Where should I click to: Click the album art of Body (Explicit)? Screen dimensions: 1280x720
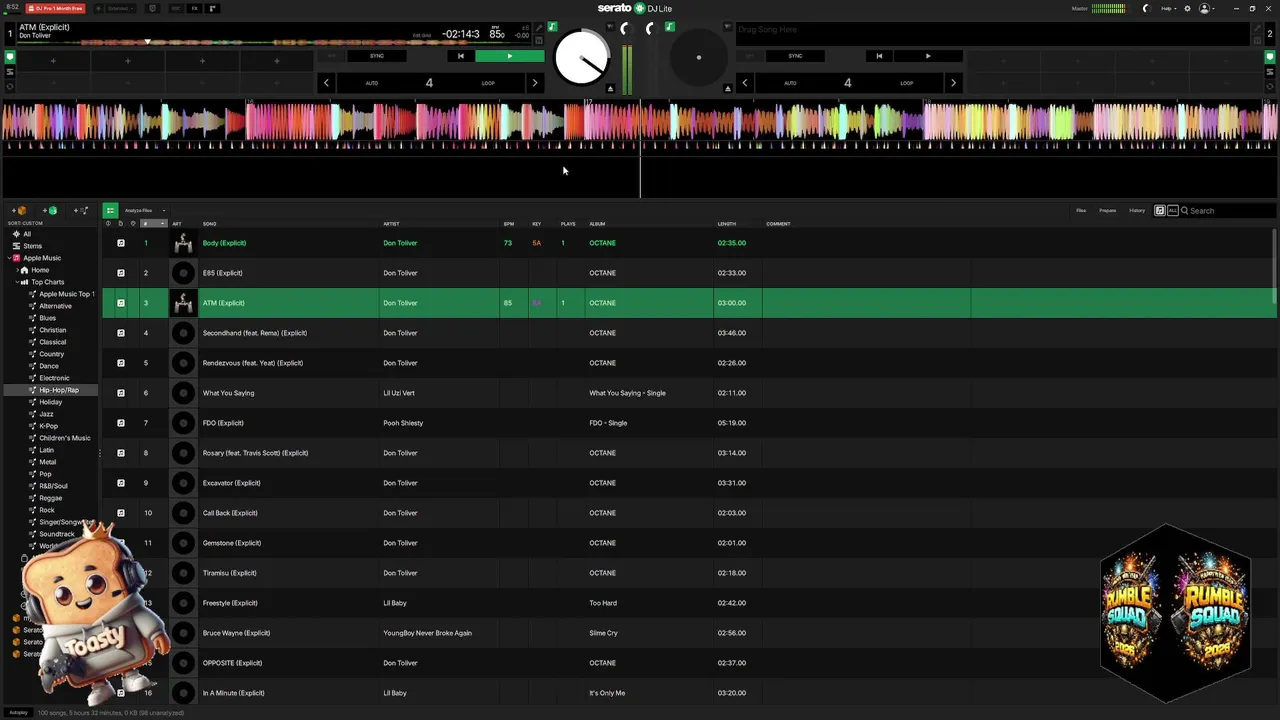point(183,243)
